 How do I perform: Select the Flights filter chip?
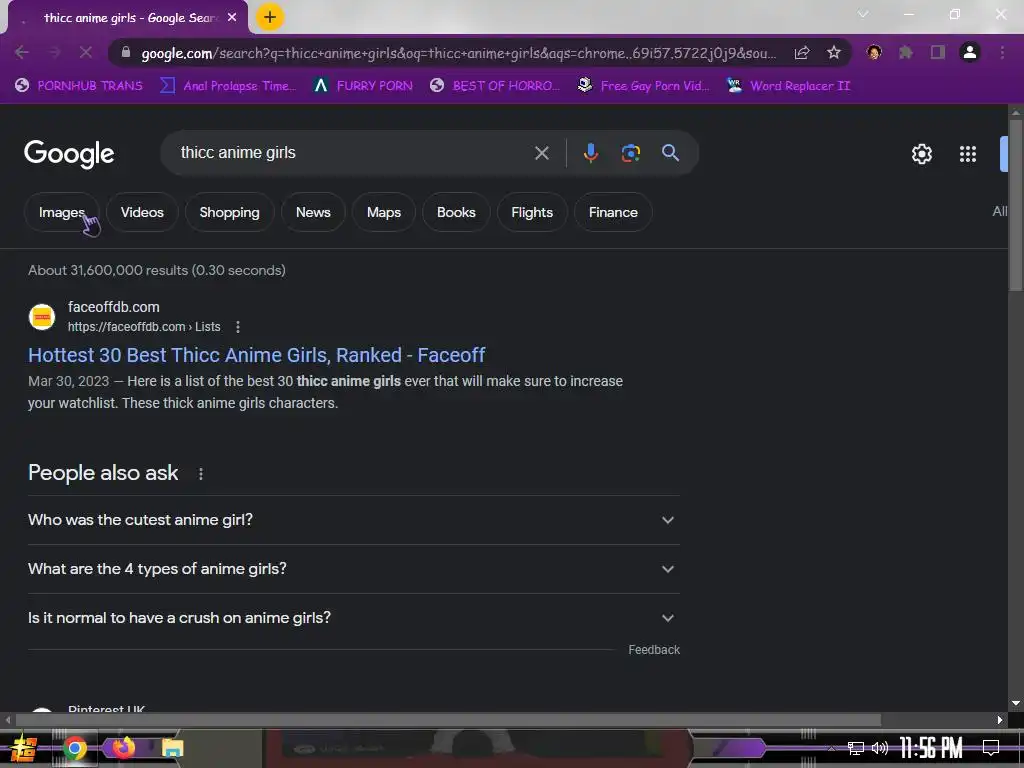532,212
